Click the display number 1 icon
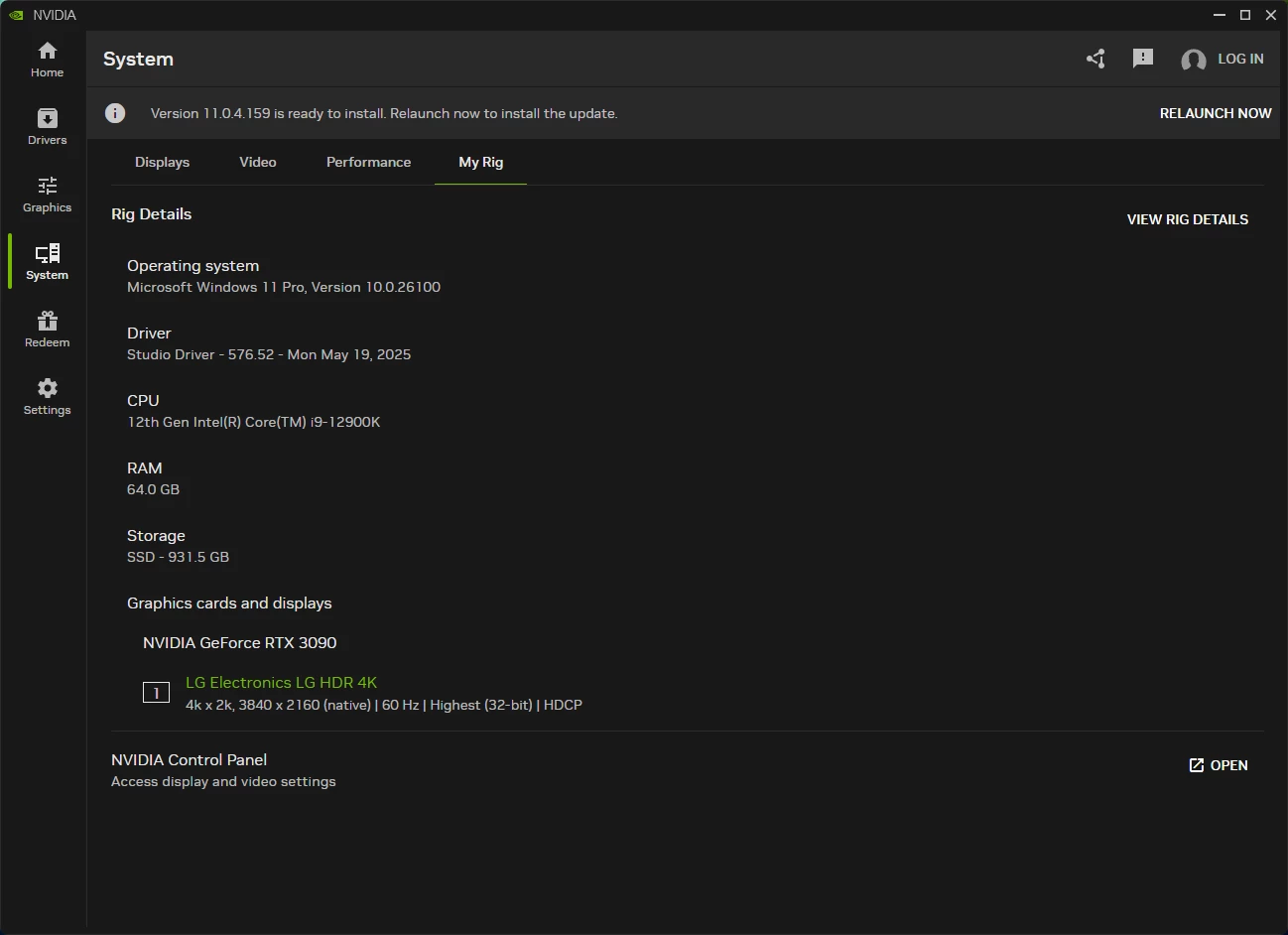 coord(156,693)
